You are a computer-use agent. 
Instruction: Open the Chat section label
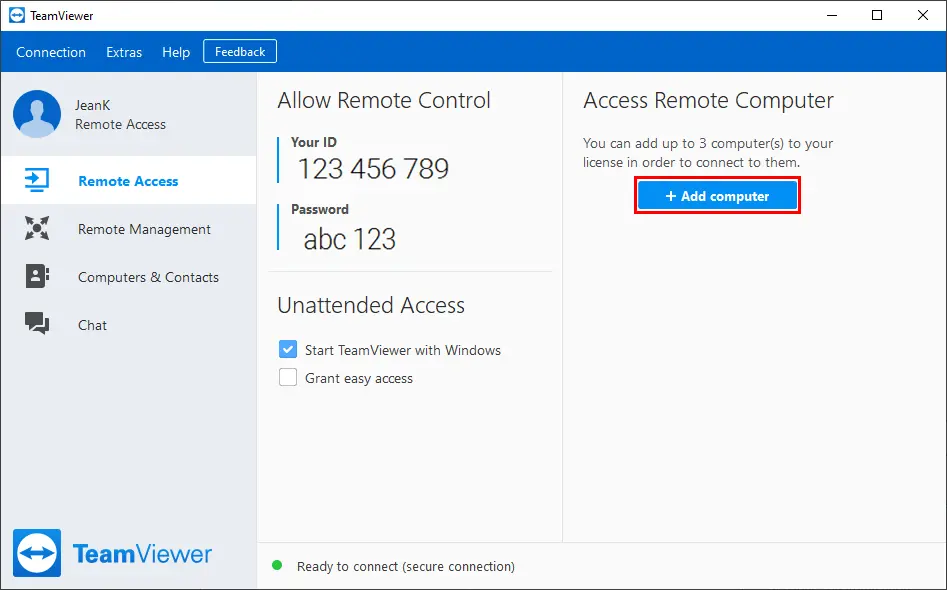(92, 325)
